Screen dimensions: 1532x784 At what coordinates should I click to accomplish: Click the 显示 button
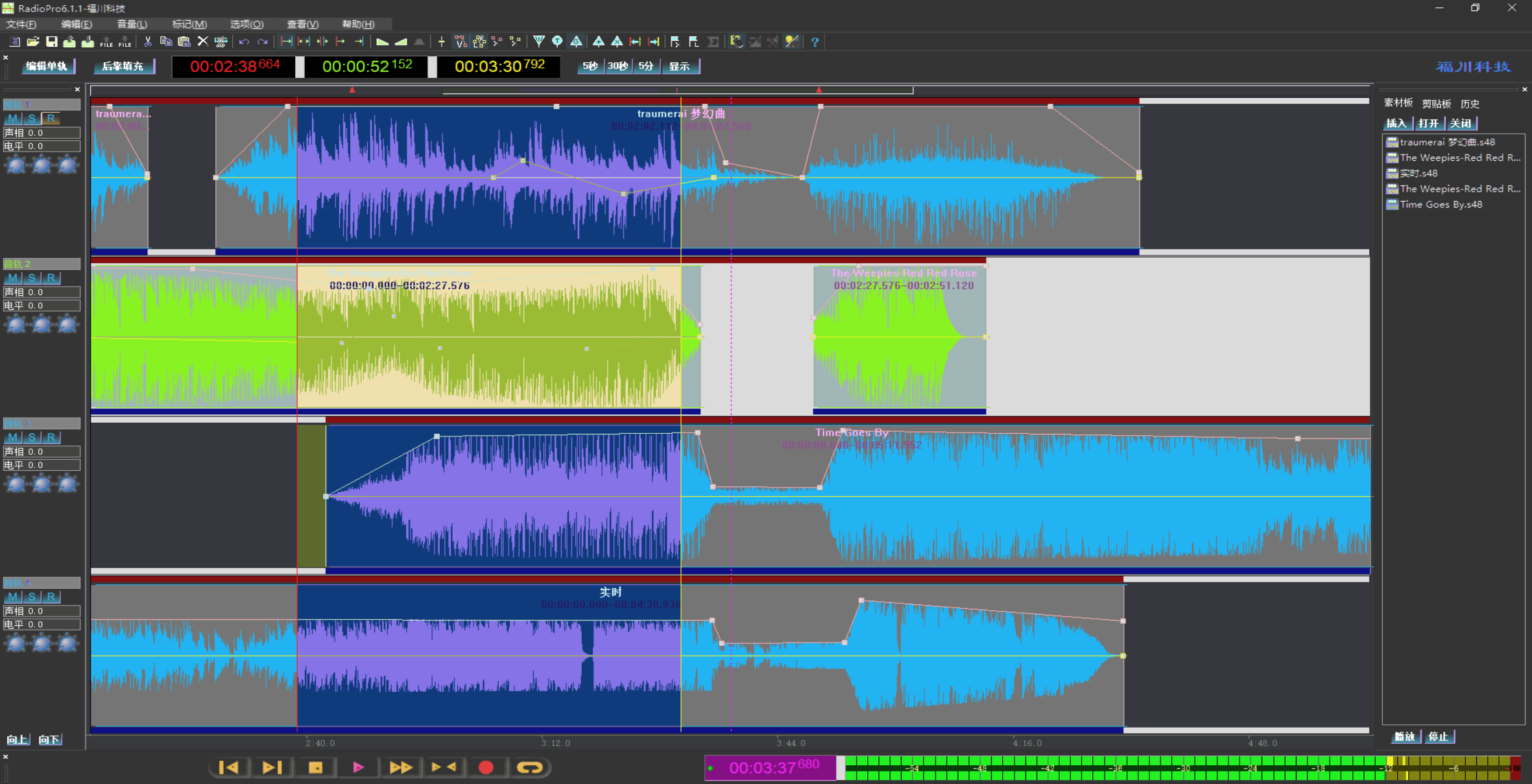[680, 66]
